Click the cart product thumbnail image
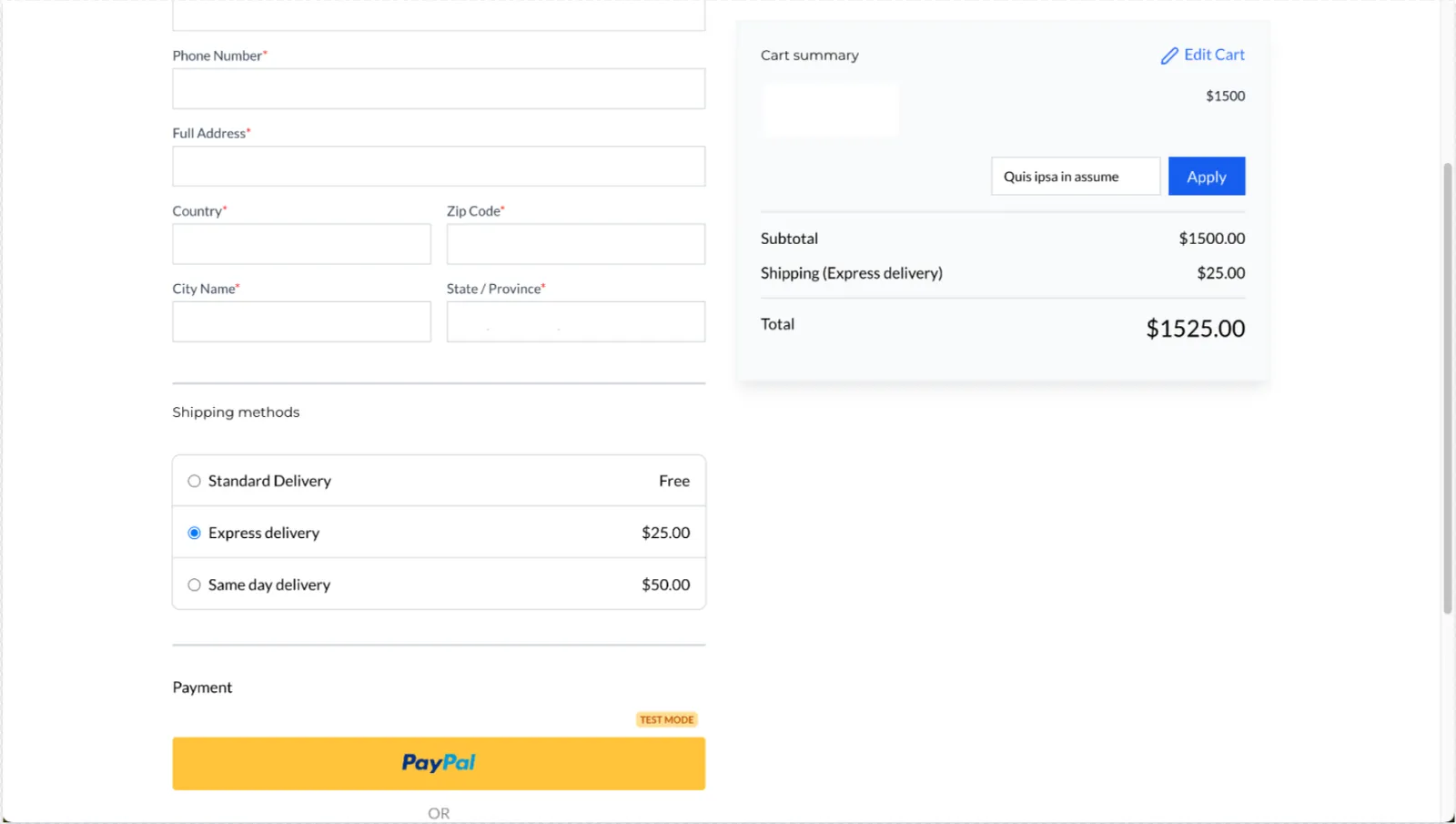The height and width of the screenshot is (824, 1456). click(x=830, y=110)
